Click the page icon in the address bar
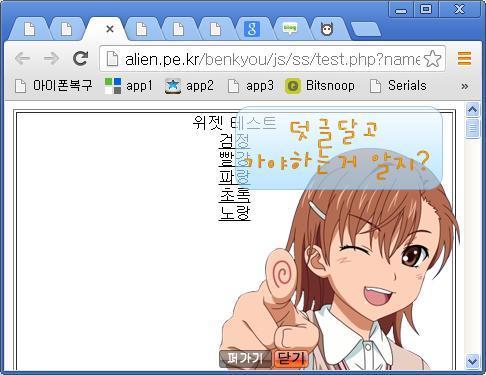Image resolution: width=486 pixels, height=375 pixels. (112, 59)
